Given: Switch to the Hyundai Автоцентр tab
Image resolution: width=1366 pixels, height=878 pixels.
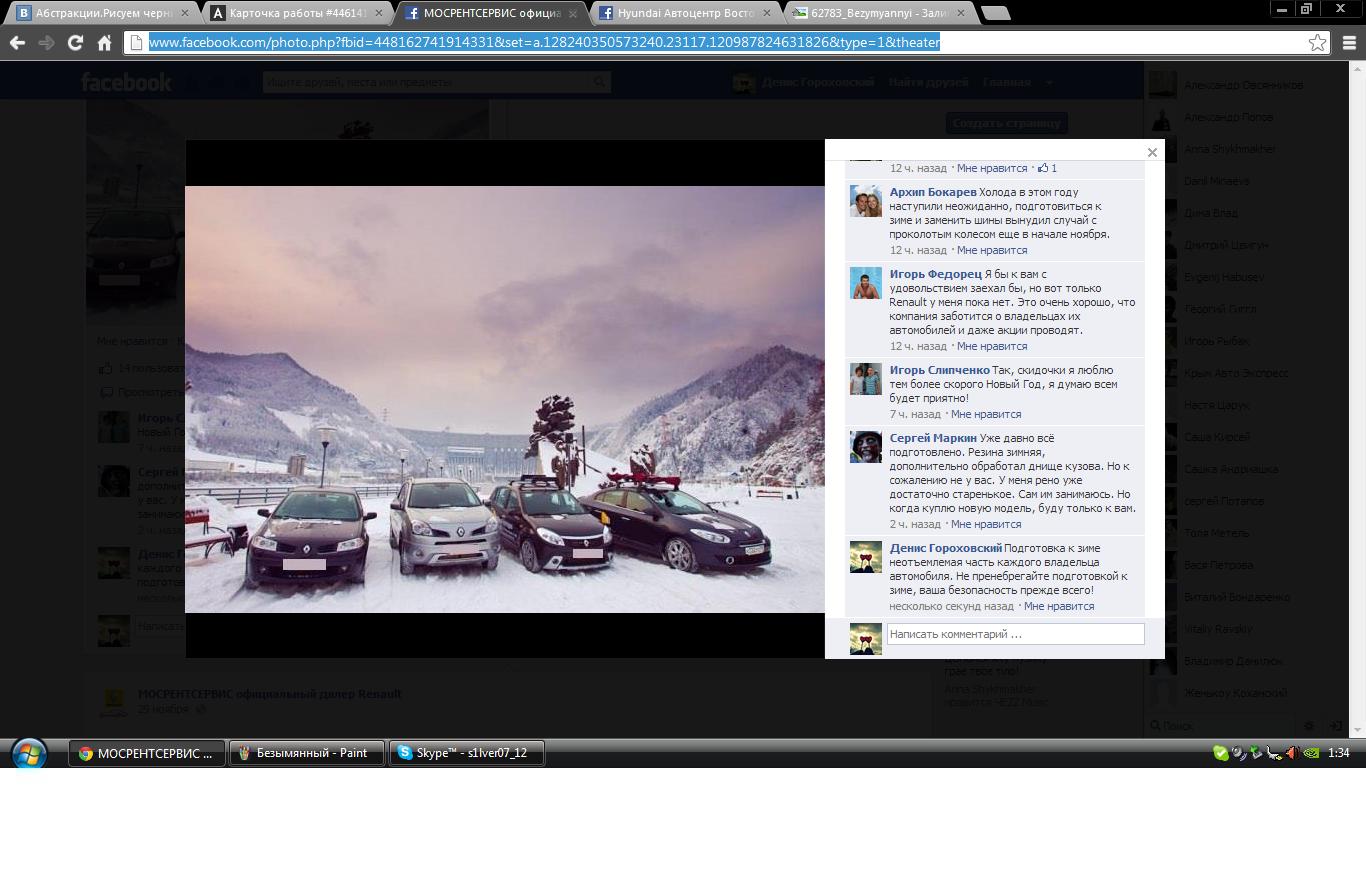Looking at the screenshot, I should click(685, 13).
